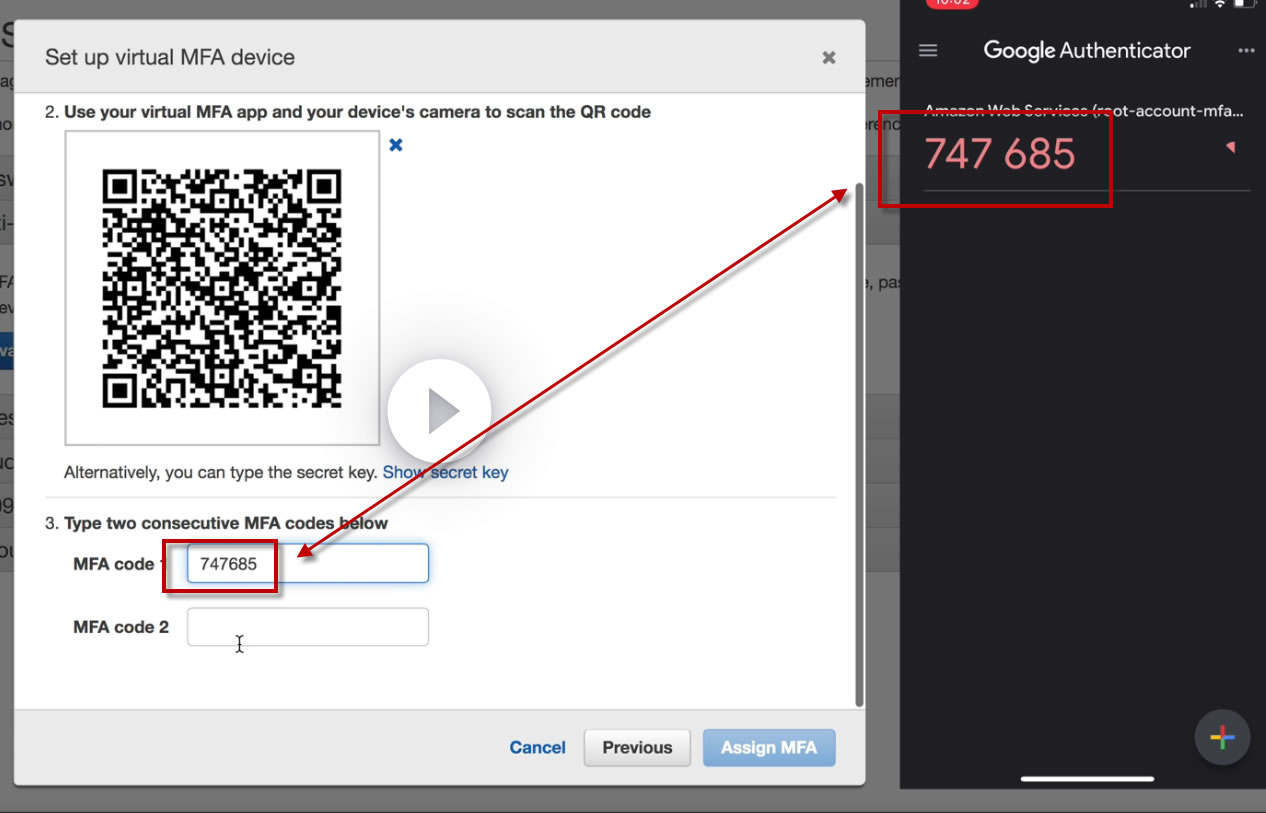Go back with the Previous button

click(637, 748)
